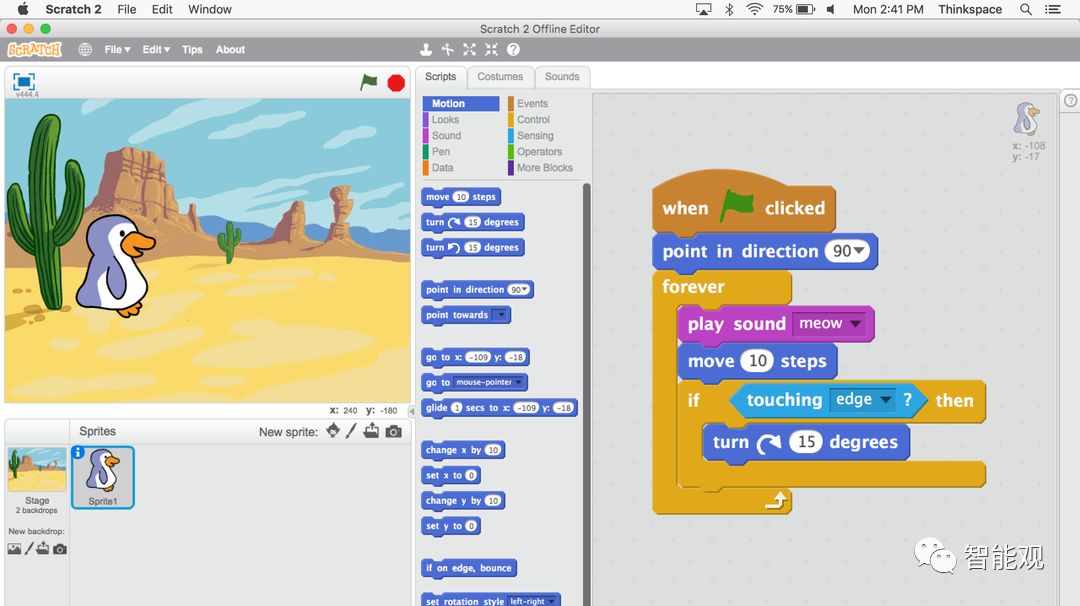Viewport: 1080px width, 606px height.
Task: Select the duplicate stamp tool
Action: [426, 49]
